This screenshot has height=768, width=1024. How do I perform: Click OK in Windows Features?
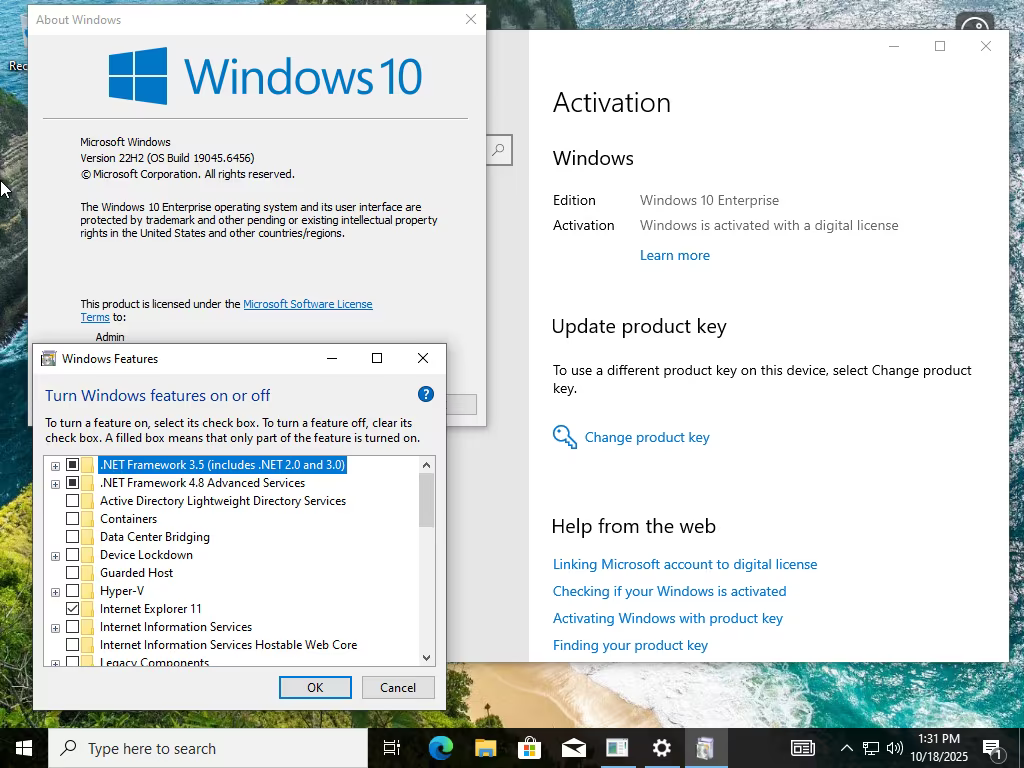point(315,688)
